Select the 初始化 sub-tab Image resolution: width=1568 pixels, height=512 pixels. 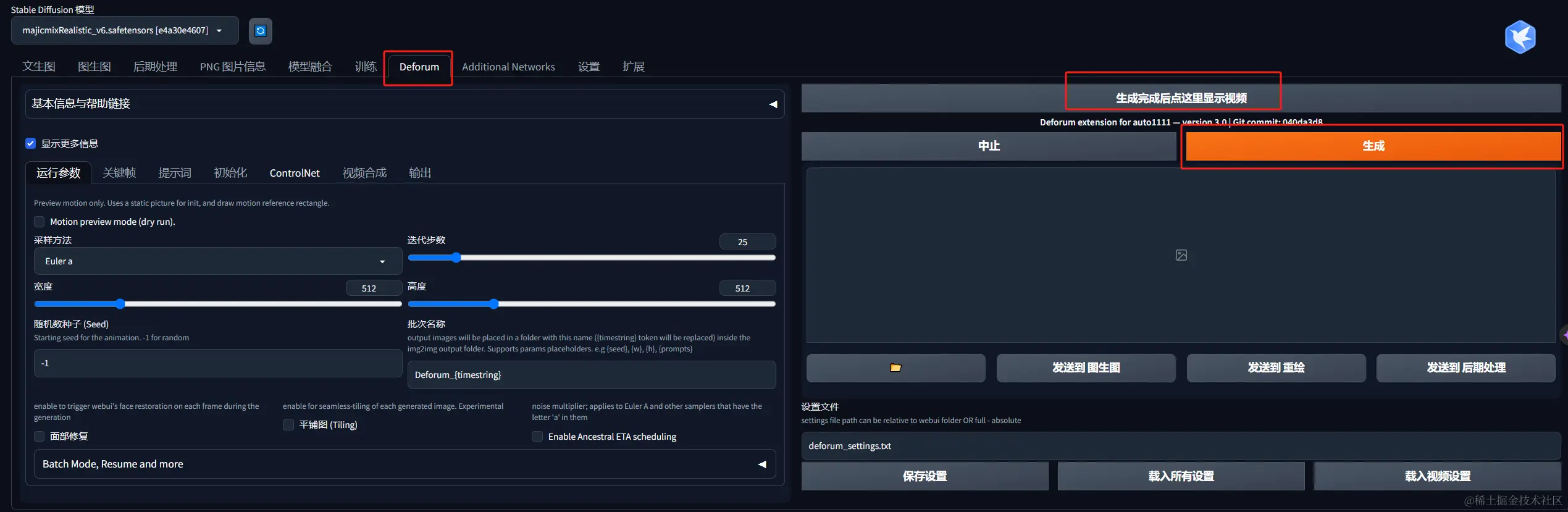(x=230, y=173)
